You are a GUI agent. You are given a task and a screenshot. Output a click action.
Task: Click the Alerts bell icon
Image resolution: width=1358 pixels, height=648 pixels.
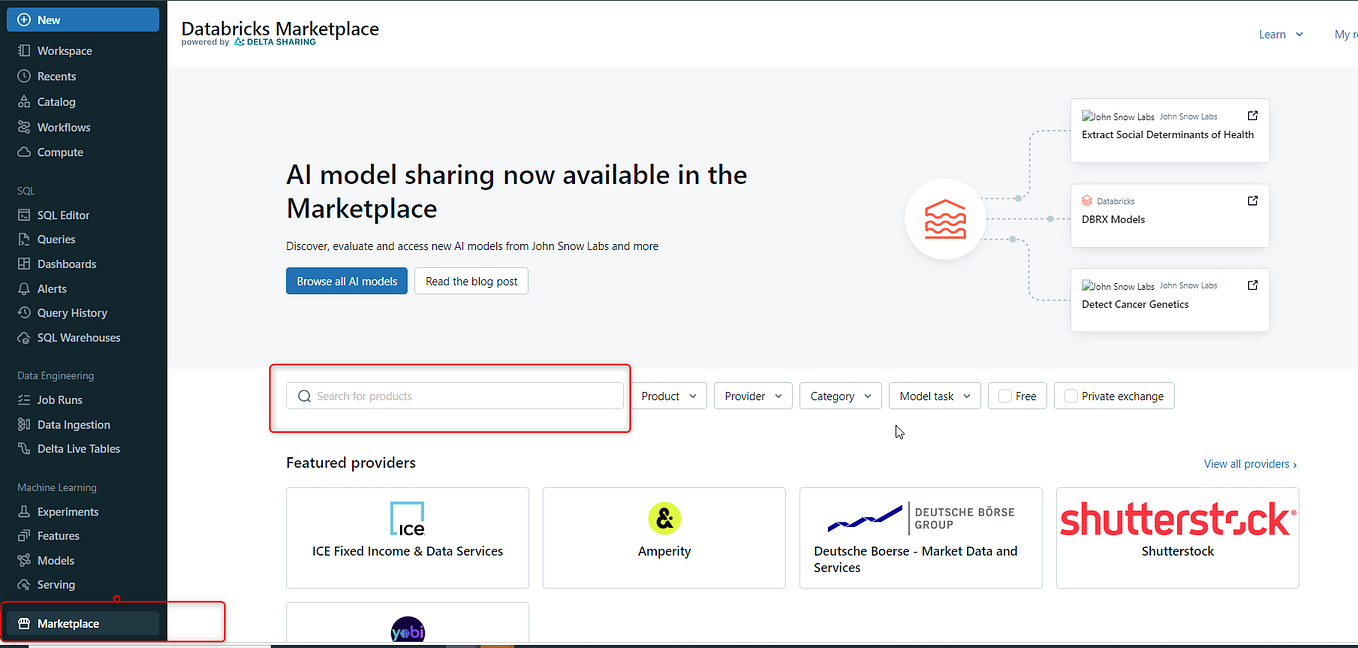24,289
